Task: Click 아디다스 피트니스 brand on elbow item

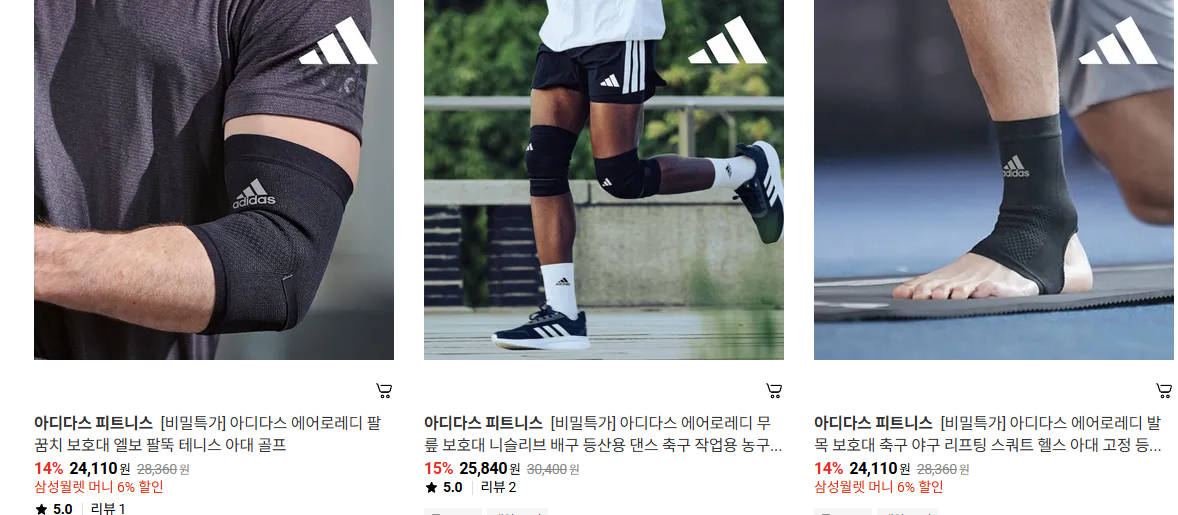Action: coord(93,423)
